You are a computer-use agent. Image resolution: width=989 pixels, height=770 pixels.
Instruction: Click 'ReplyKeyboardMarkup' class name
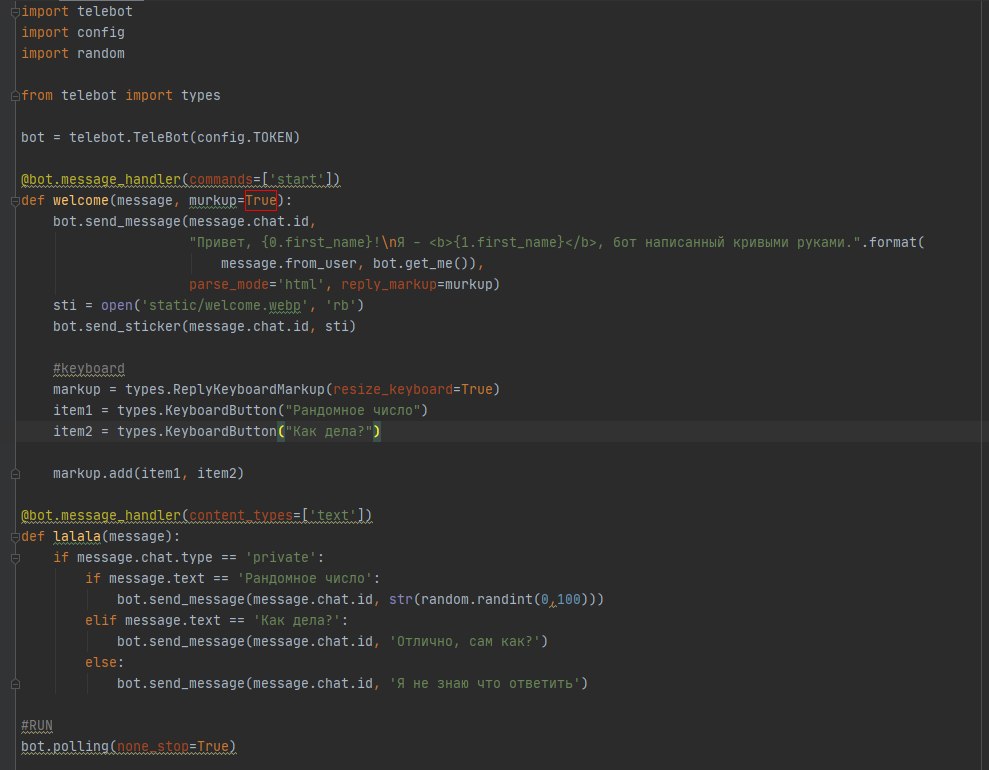(249, 389)
